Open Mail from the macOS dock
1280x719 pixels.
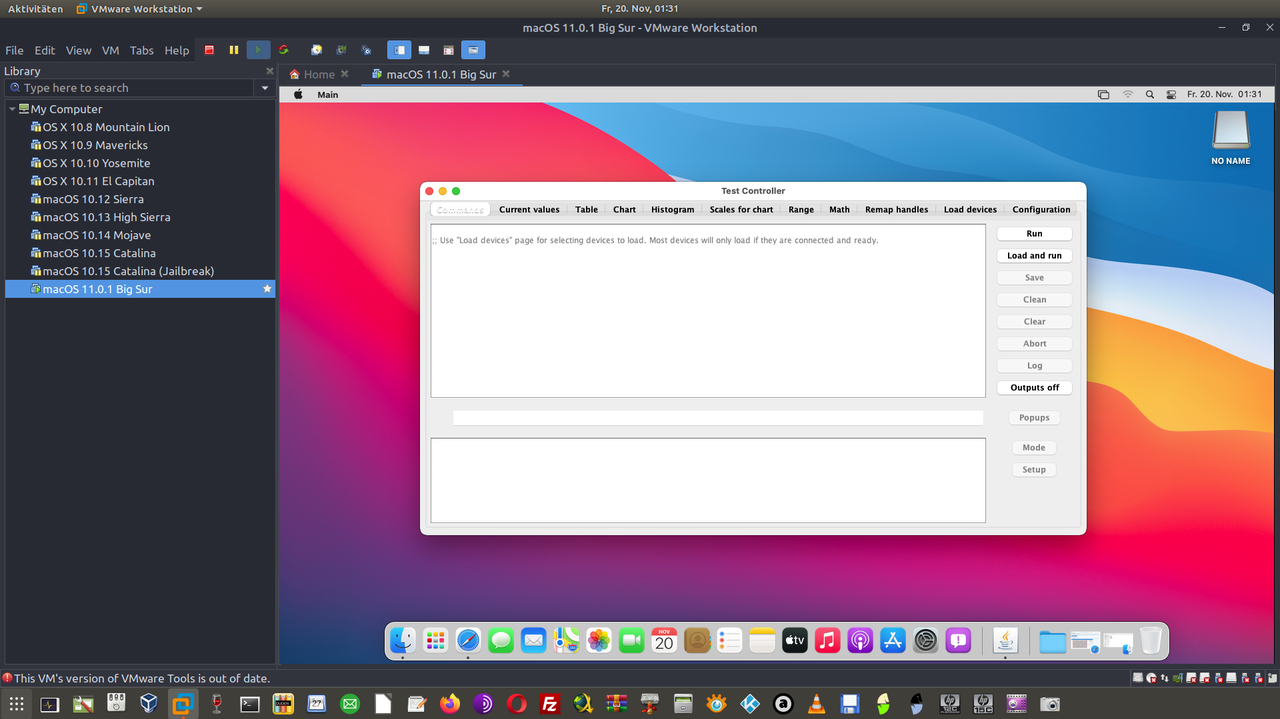coord(534,640)
